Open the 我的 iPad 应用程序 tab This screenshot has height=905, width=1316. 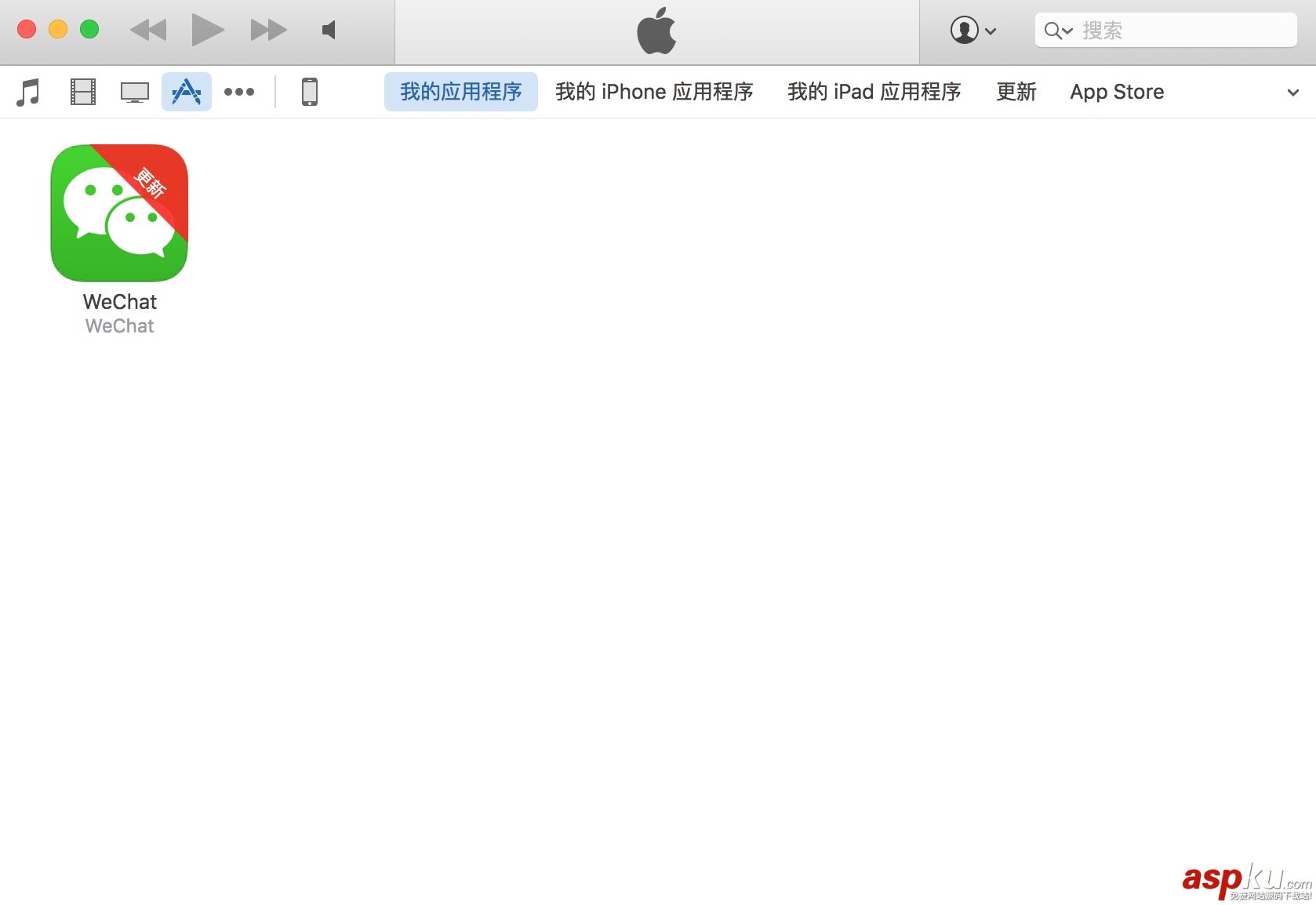pyautogui.click(x=874, y=92)
